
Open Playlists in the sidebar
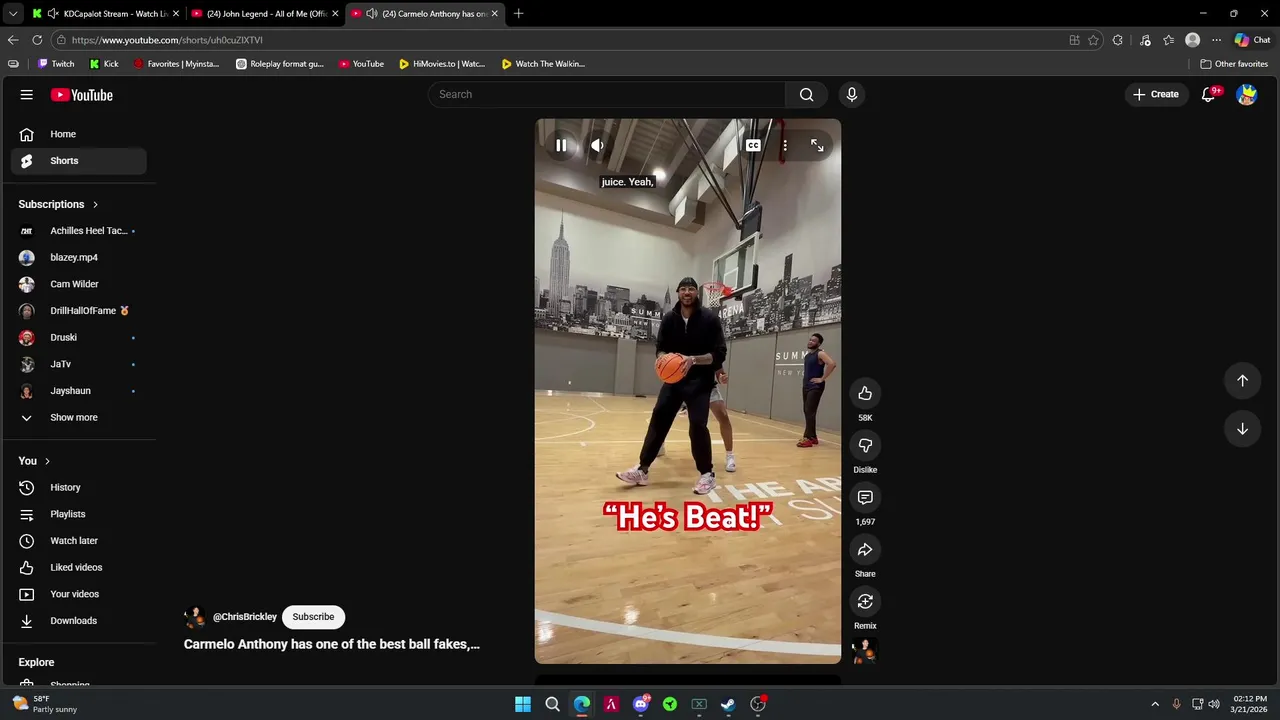79,514
